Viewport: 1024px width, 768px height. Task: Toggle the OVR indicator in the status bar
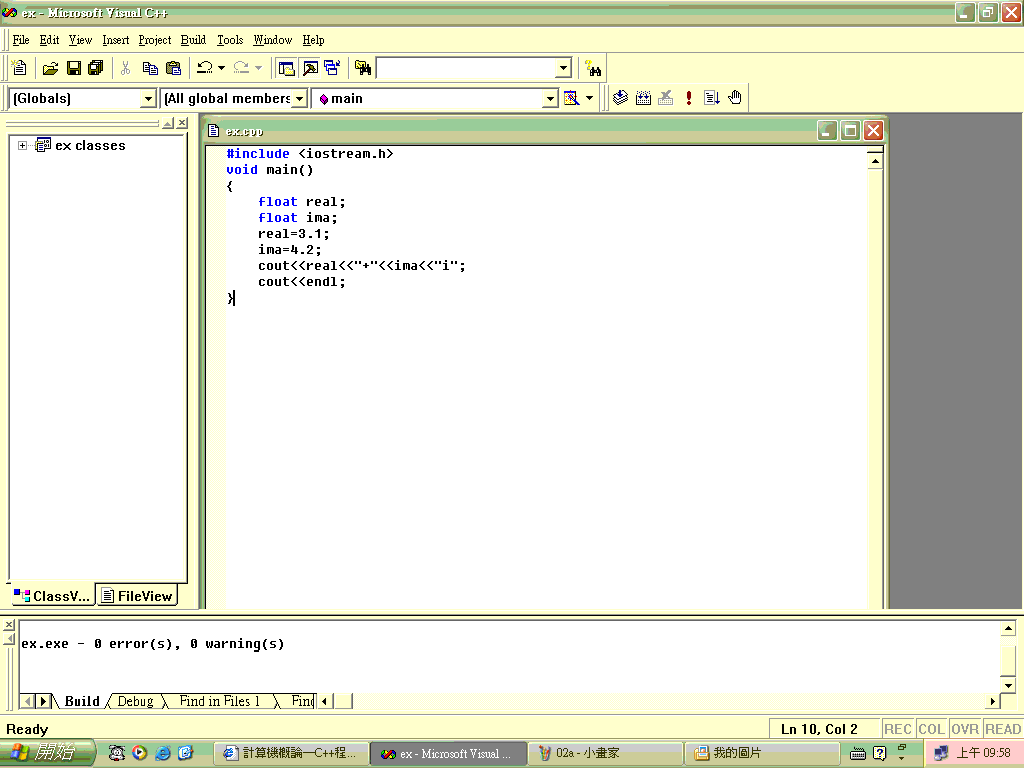(x=965, y=729)
